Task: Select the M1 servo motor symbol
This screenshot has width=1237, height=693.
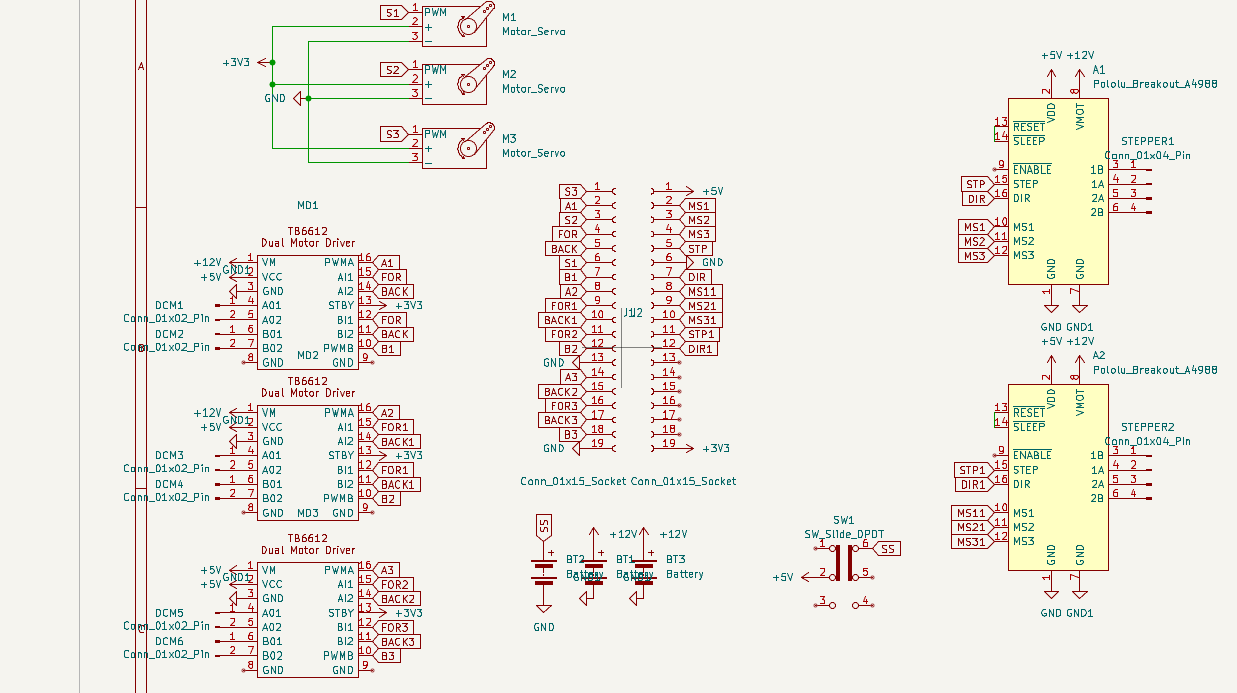Action: [x=460, y=22]
